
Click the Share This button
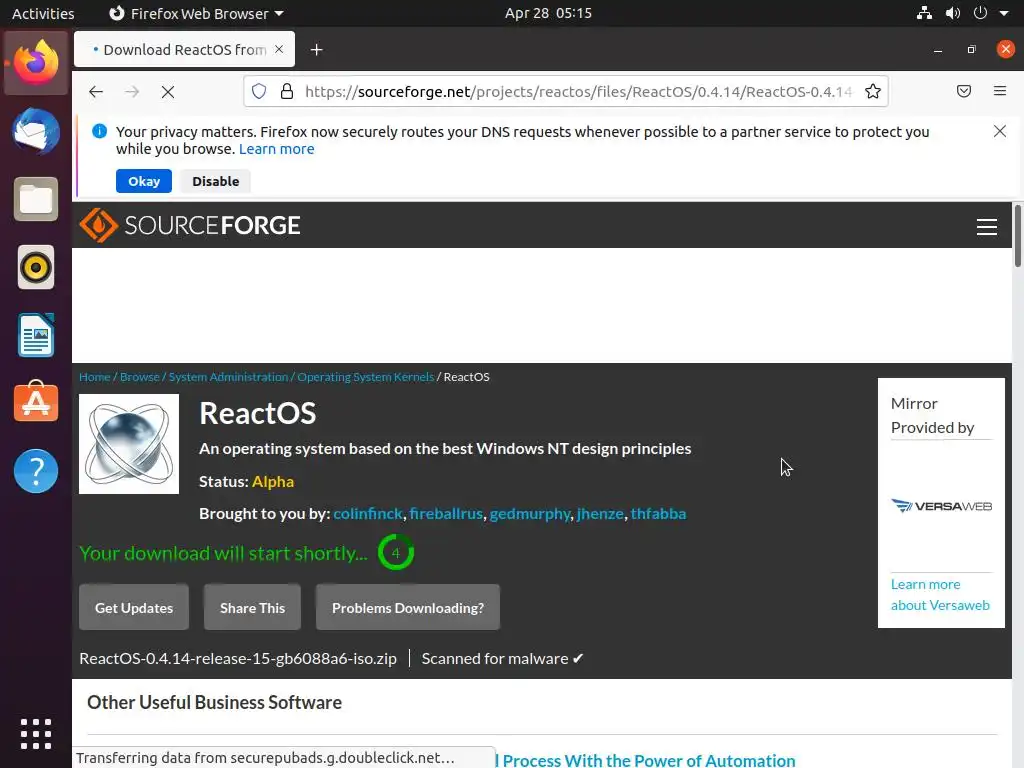point(252,607)
